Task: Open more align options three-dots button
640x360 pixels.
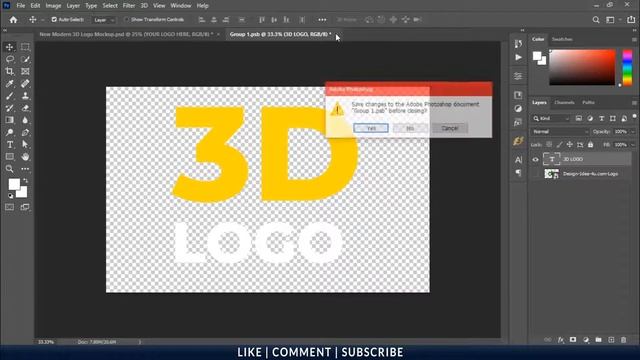Action: coord(322,20)
